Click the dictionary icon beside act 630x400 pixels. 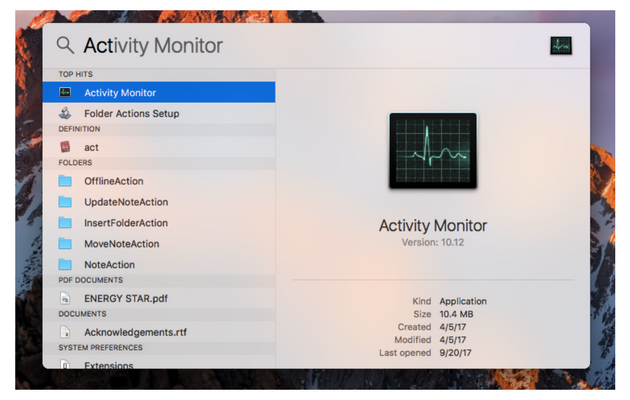click(65, 147)
